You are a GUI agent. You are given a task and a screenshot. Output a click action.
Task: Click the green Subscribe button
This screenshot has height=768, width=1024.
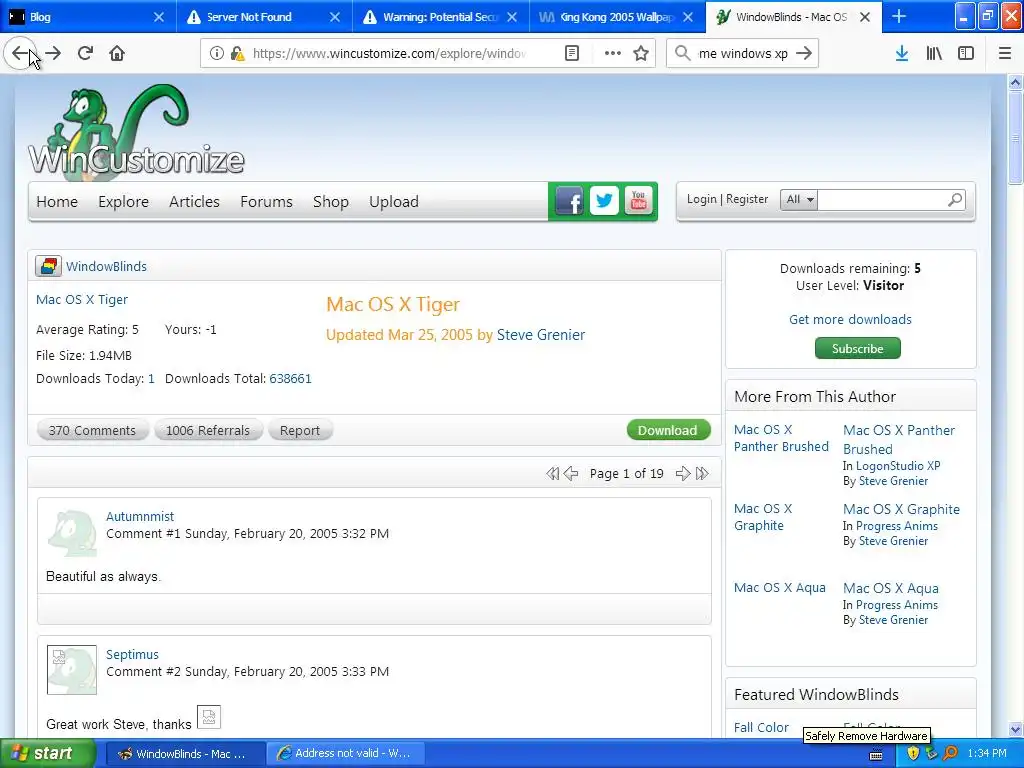857,349
